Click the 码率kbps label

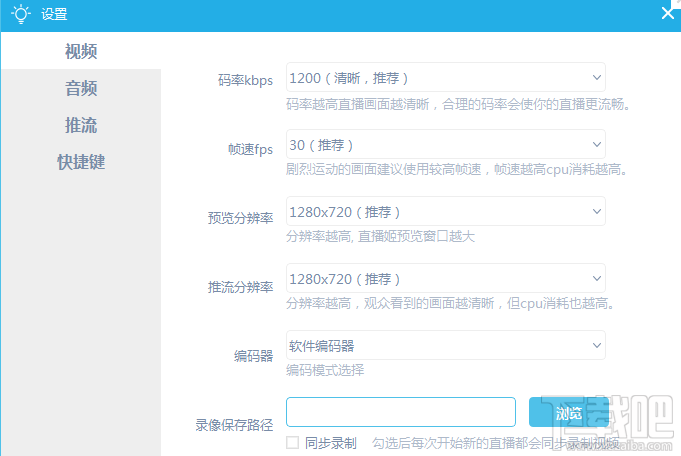(x=245, y=80)
